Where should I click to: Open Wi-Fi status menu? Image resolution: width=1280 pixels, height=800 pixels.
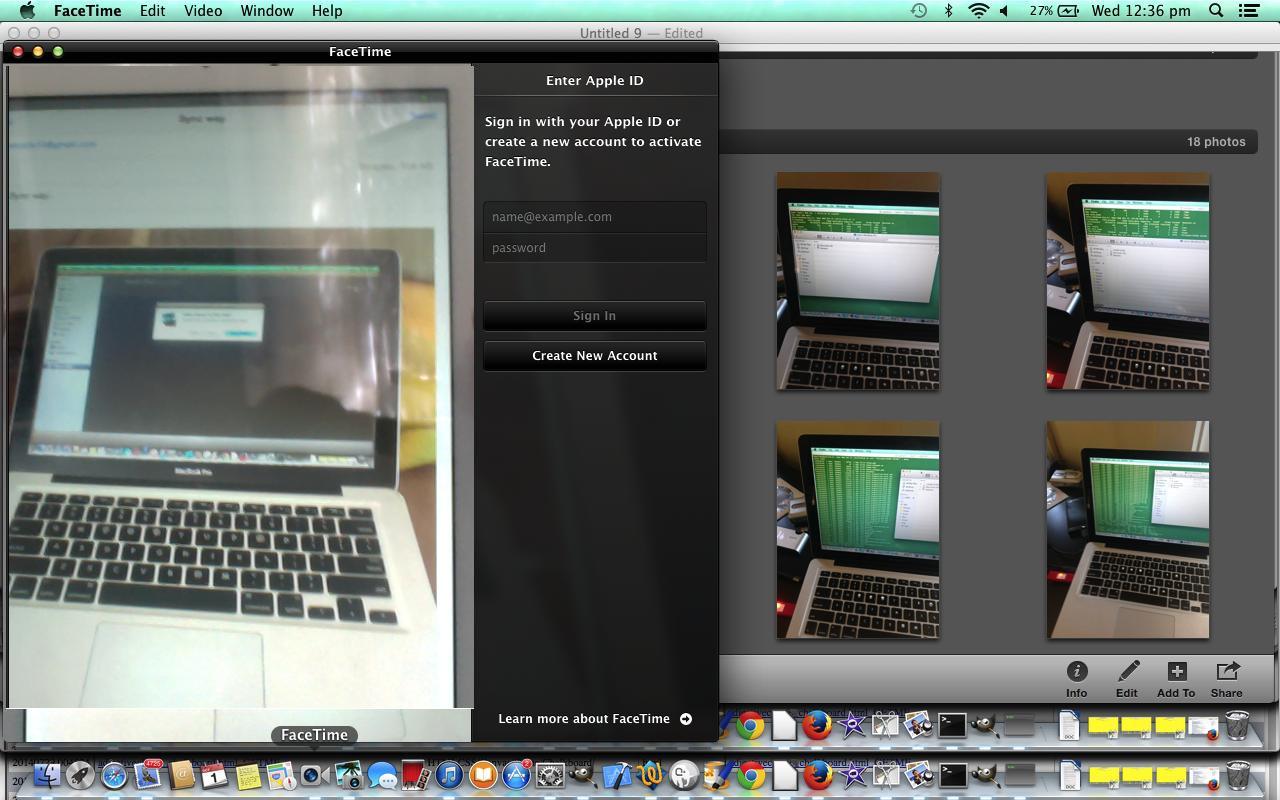coord(979,11)
